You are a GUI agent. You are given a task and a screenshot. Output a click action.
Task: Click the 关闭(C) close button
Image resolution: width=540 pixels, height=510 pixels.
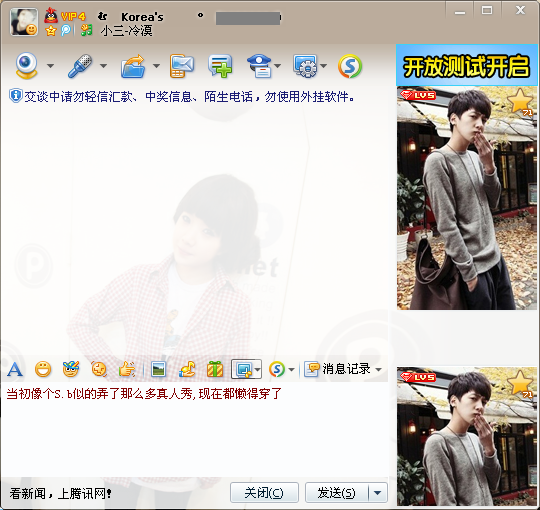(x=264, y=493)
